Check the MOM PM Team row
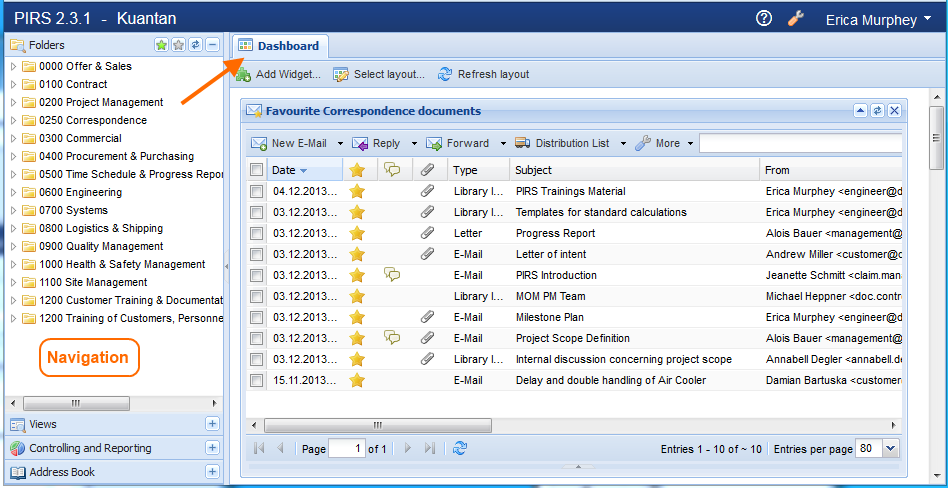 [x=256, y=296]
